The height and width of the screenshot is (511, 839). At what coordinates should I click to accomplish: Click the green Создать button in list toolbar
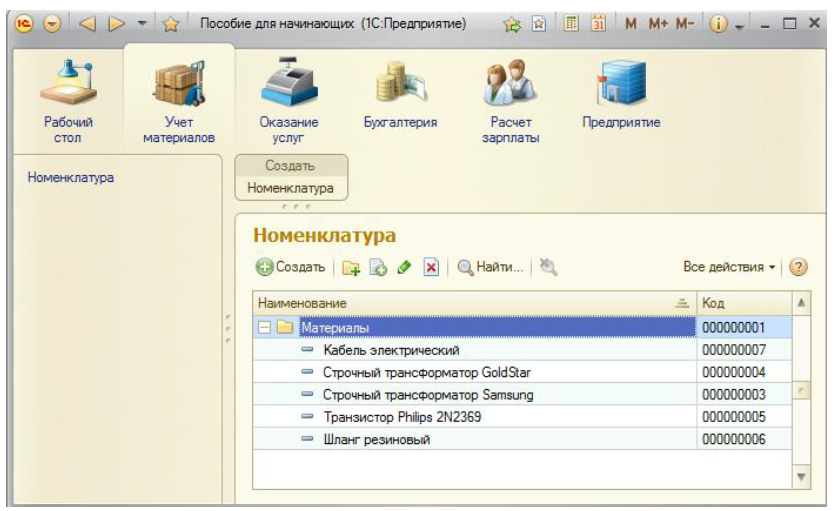[291, 267]
